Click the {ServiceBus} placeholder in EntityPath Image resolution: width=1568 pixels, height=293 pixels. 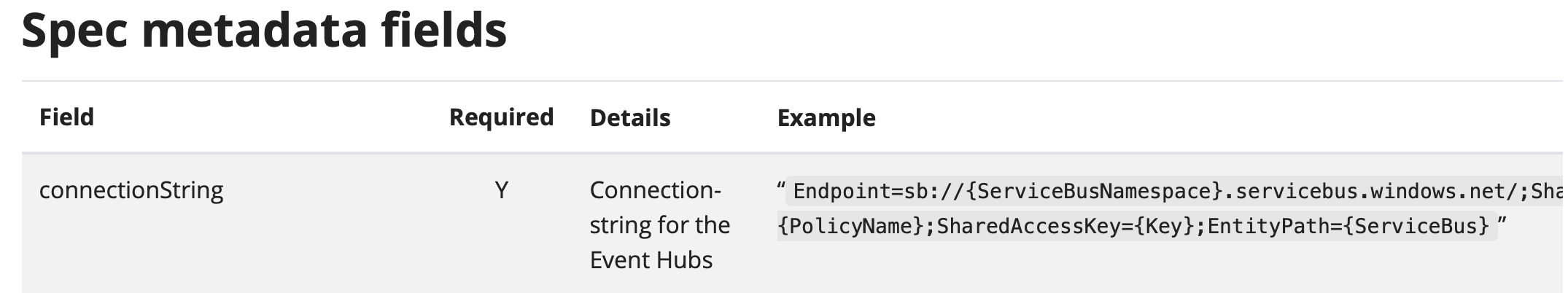pyautogui.click(x=1416, y=227)
